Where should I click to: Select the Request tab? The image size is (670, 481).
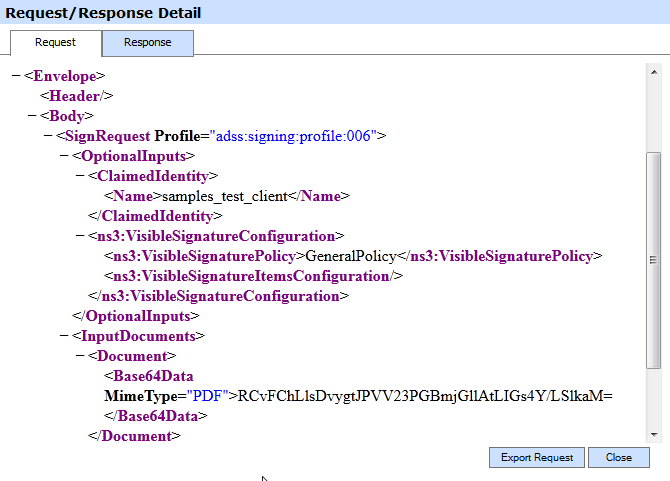click(x=55, y=43)
